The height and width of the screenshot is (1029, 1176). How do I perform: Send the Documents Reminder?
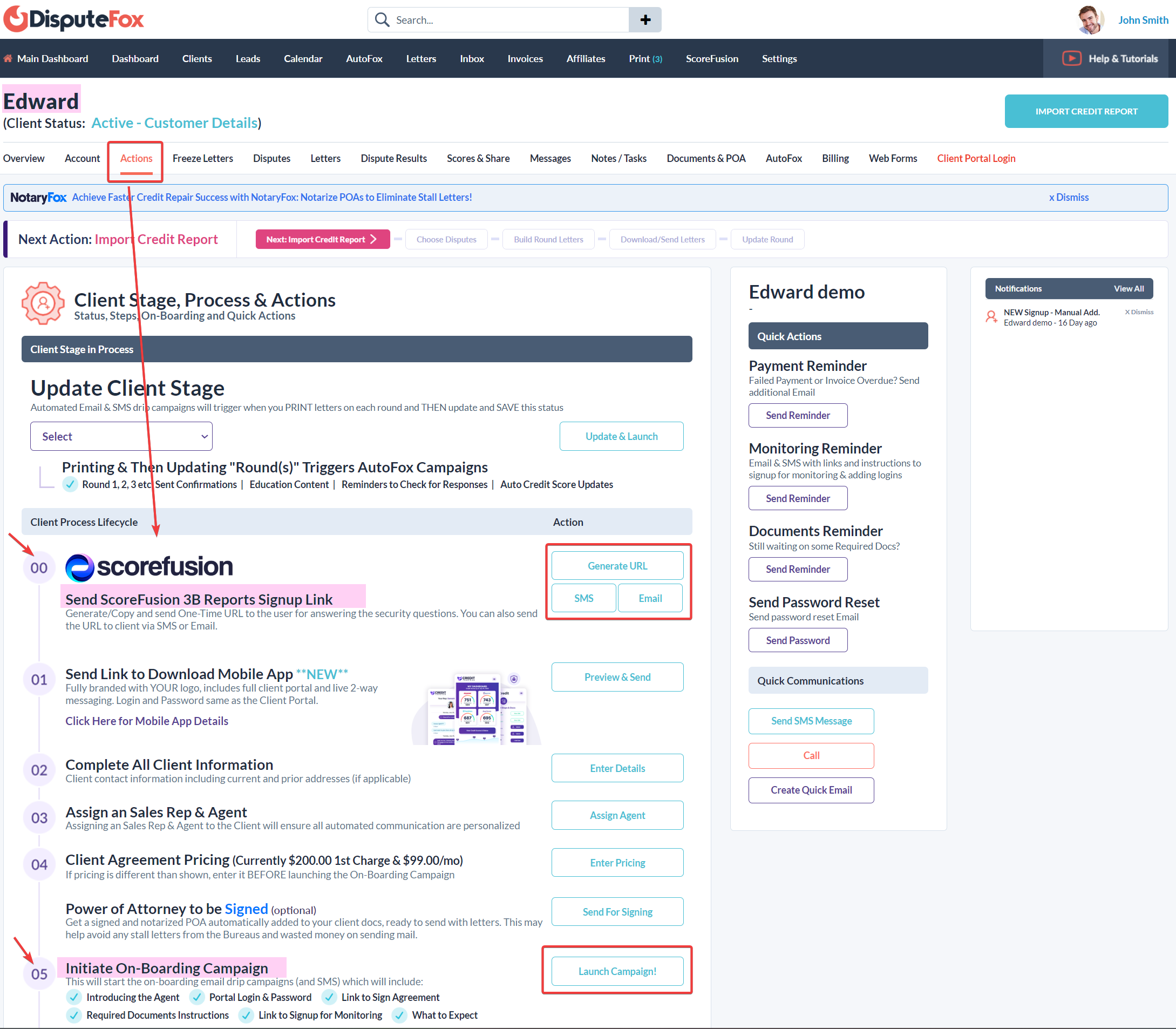(798, 569)
